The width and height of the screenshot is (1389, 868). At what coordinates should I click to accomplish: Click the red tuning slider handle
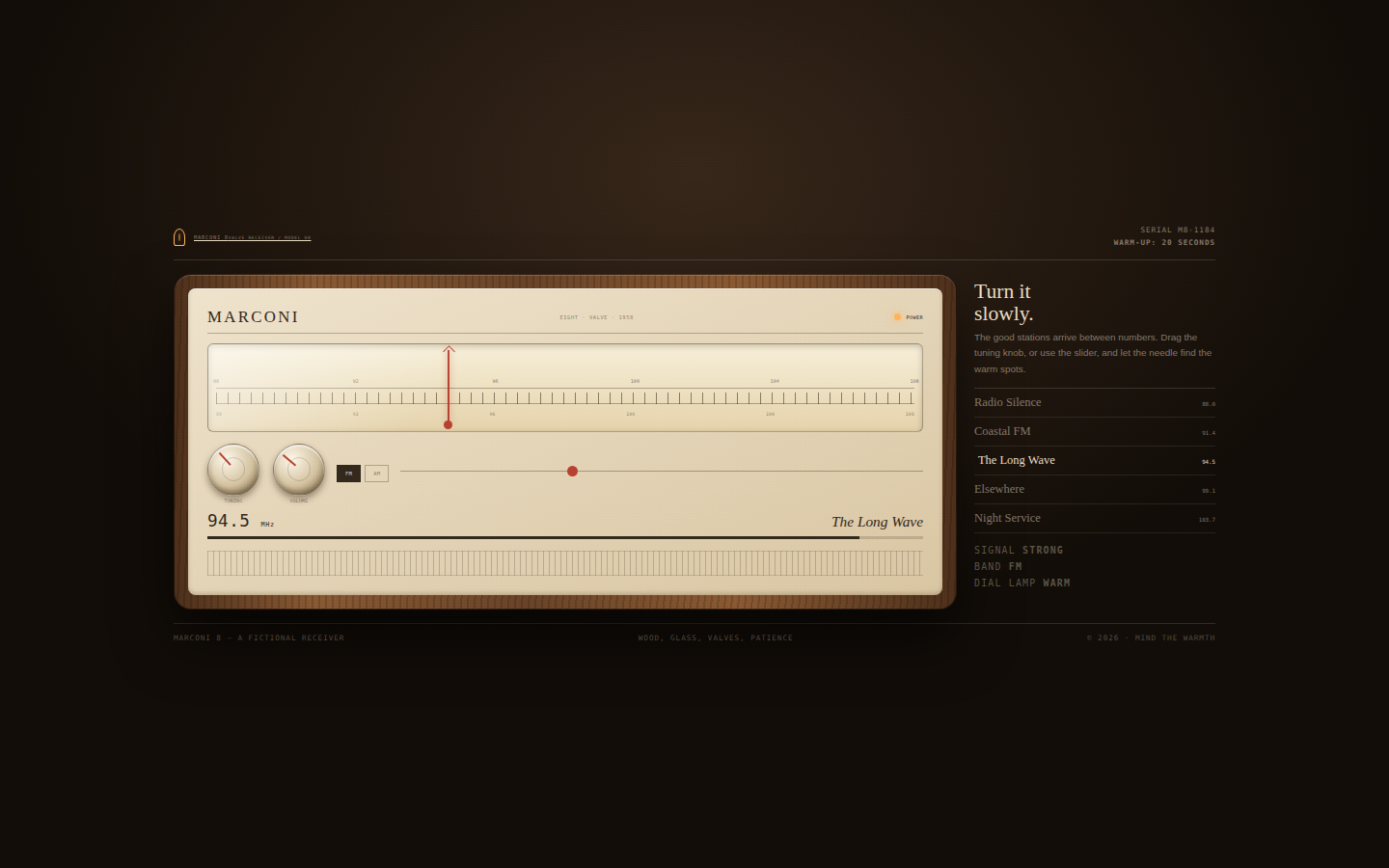click(x=572, y=472)
